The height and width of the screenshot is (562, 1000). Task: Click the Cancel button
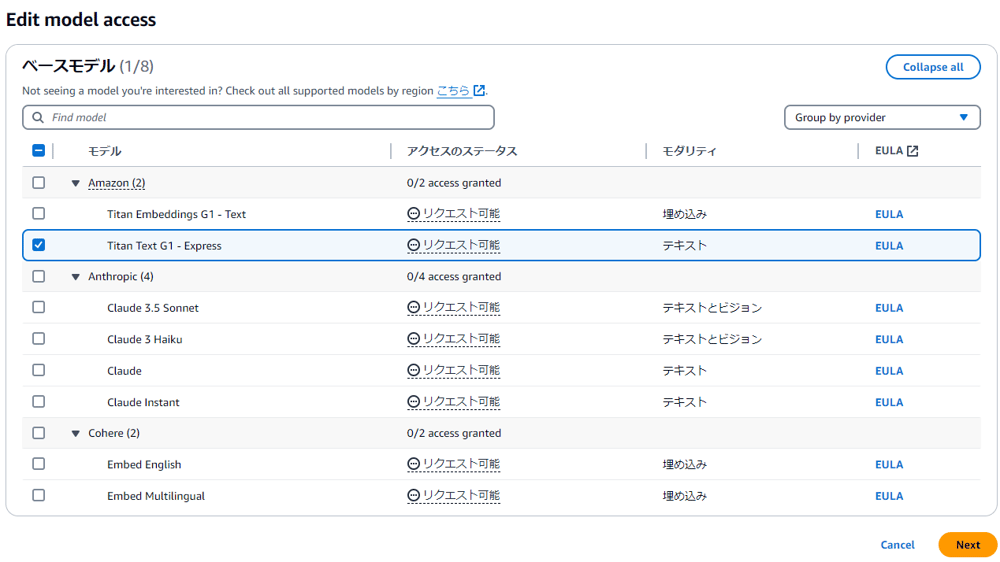(897, 545)
